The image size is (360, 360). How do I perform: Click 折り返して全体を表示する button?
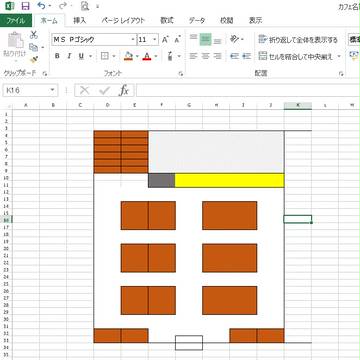click(298, 40)
